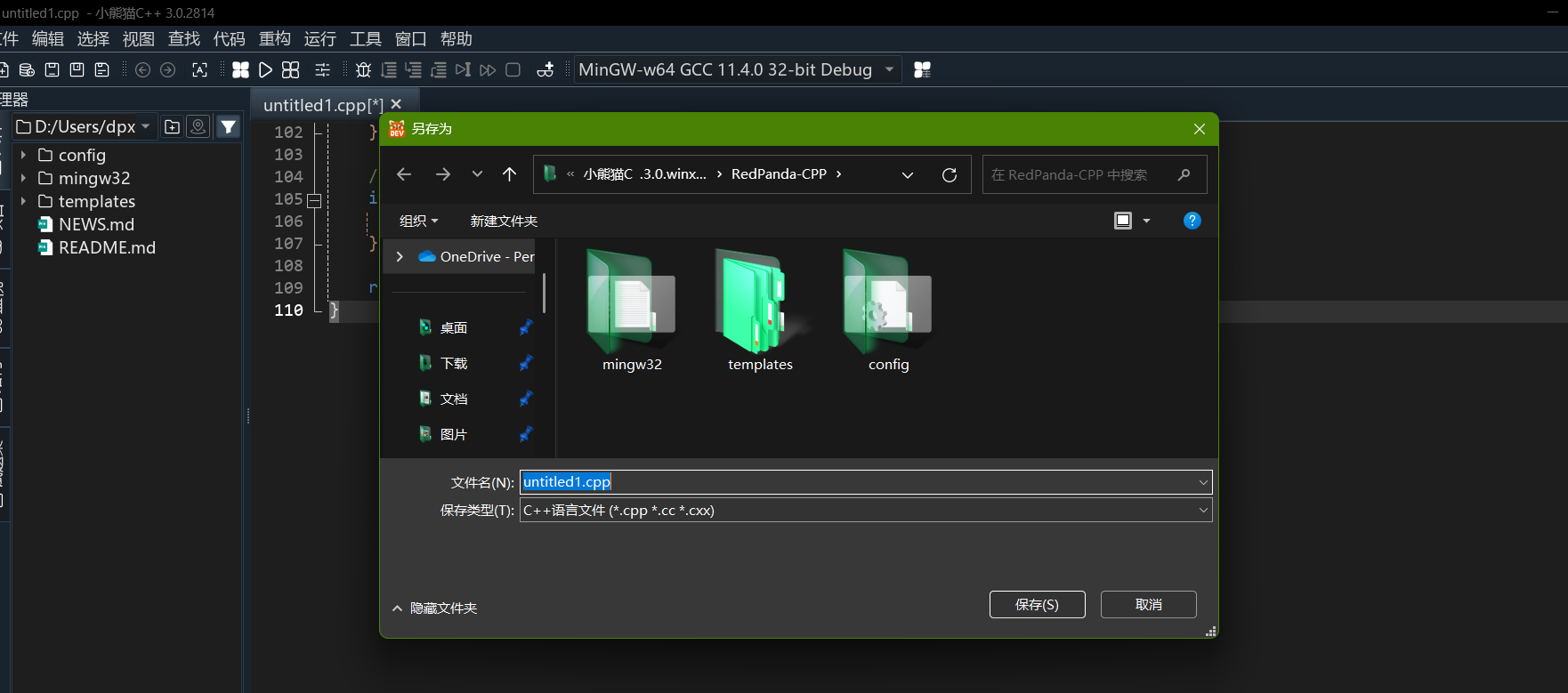Open the 运行 menu
1568x693 pixels.
coord(320,38)
